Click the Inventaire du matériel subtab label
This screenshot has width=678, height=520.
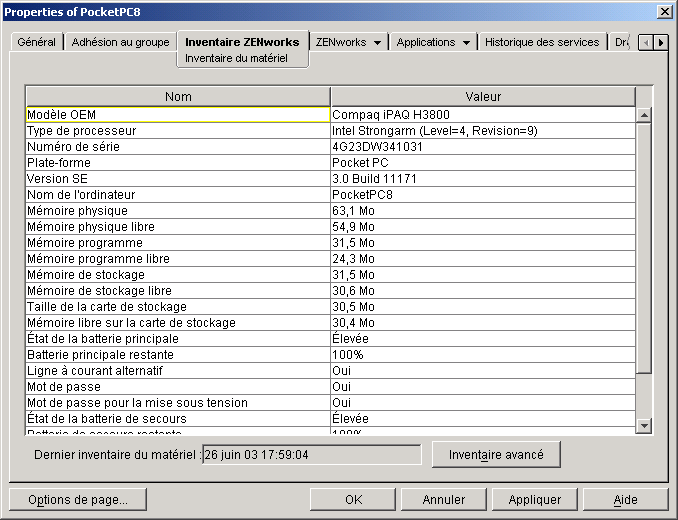coord(236,58)
